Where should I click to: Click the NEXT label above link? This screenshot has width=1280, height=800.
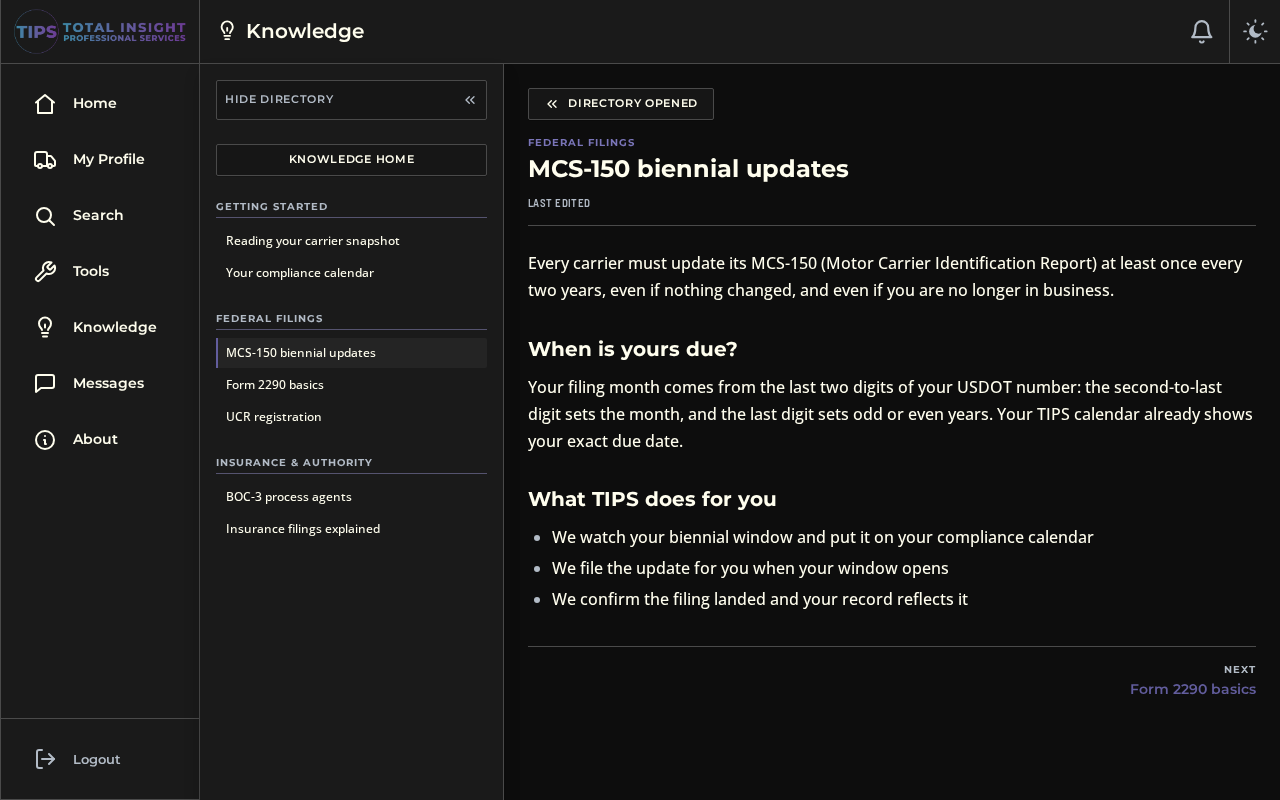(x=1239, y=670)
